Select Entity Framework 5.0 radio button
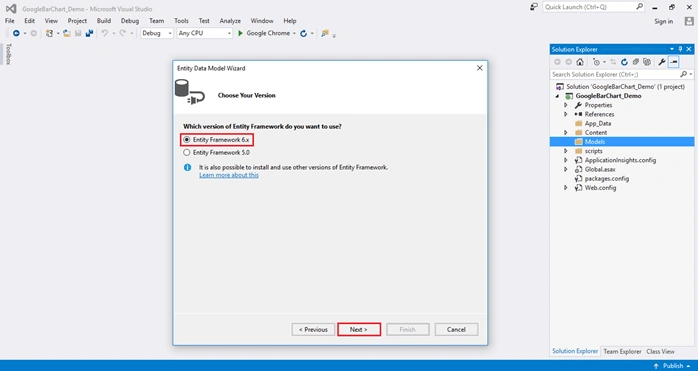The width and height of the screenshot is (698, 371). tap(187, 152)
